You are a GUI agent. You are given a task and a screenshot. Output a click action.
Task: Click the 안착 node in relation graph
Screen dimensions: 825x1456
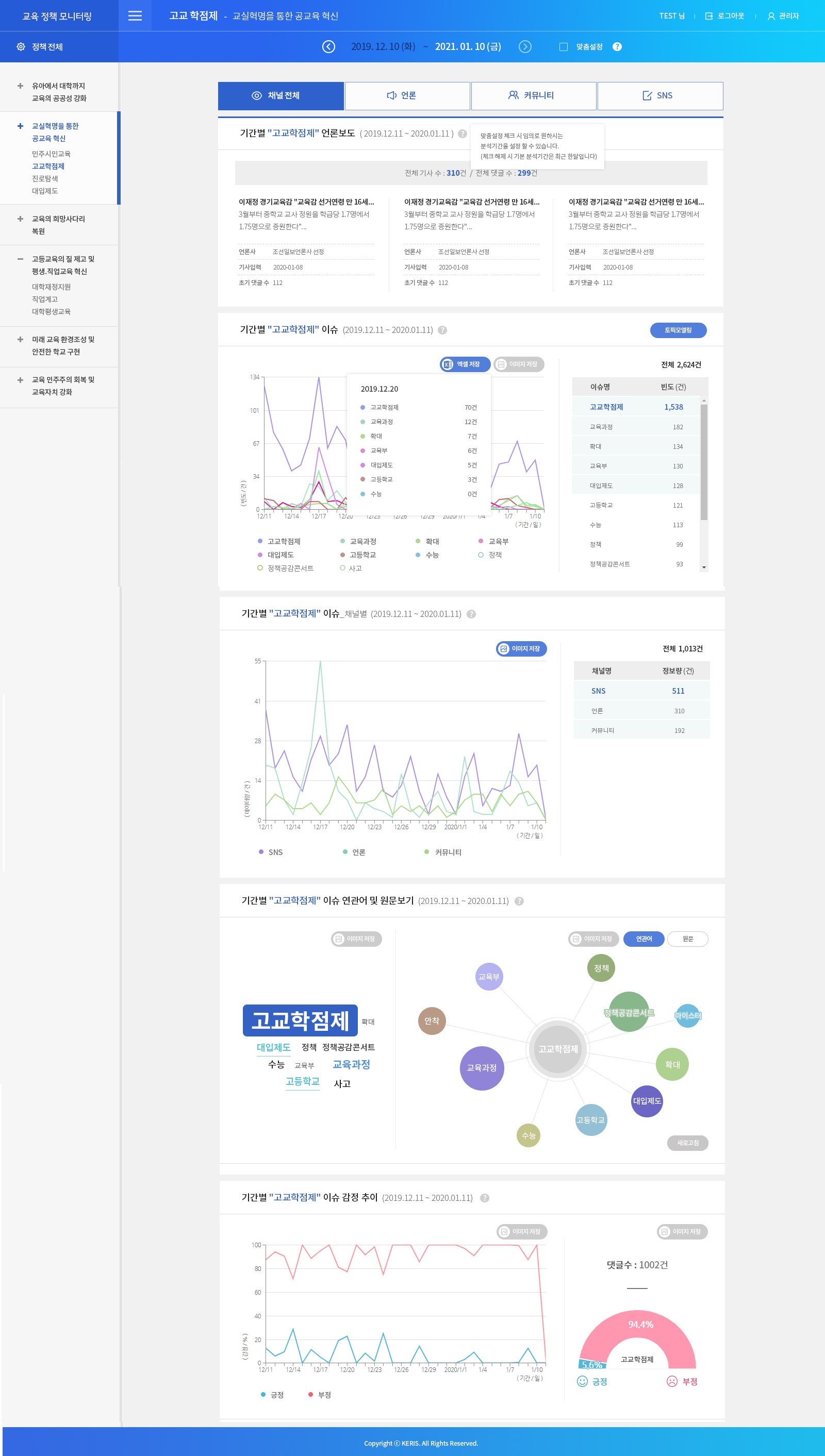(432, 1020)
